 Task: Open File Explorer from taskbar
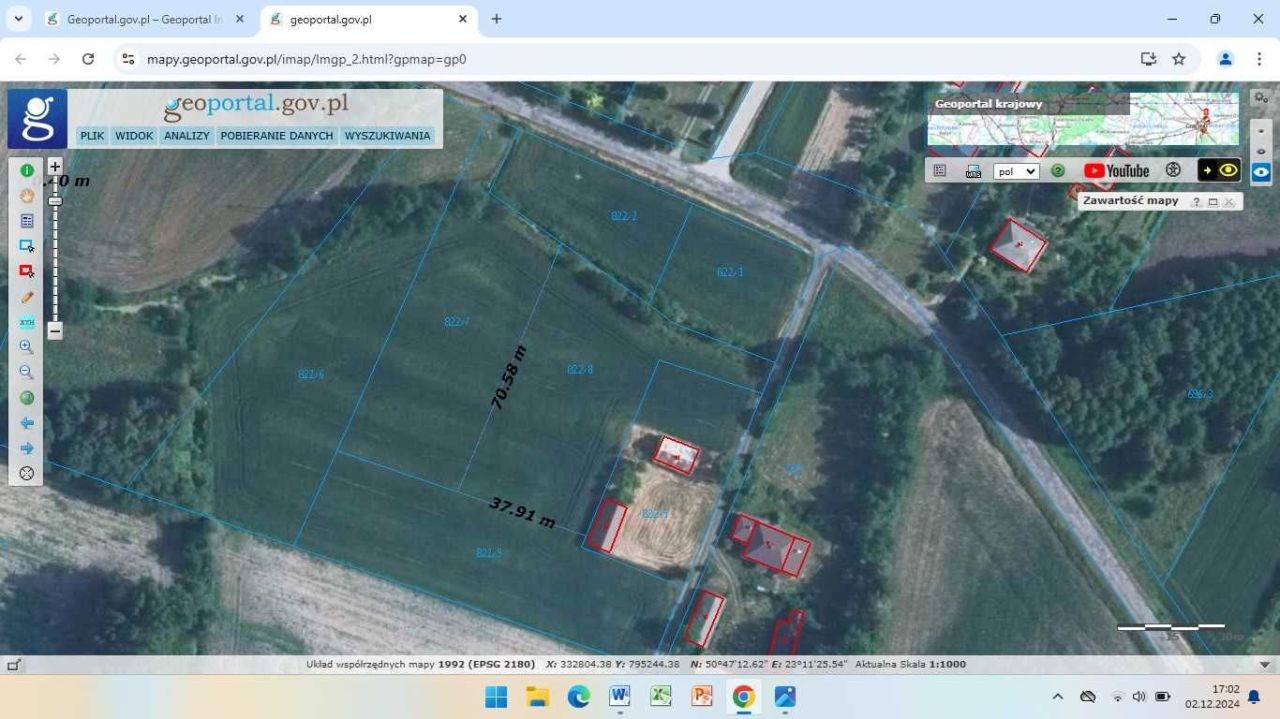537,696
